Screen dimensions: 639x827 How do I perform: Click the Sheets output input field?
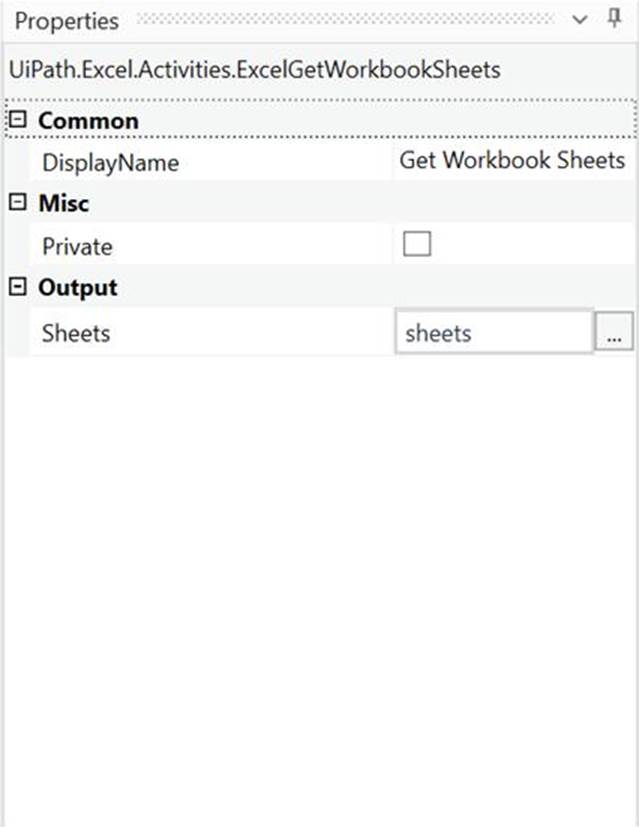(494, 333)
